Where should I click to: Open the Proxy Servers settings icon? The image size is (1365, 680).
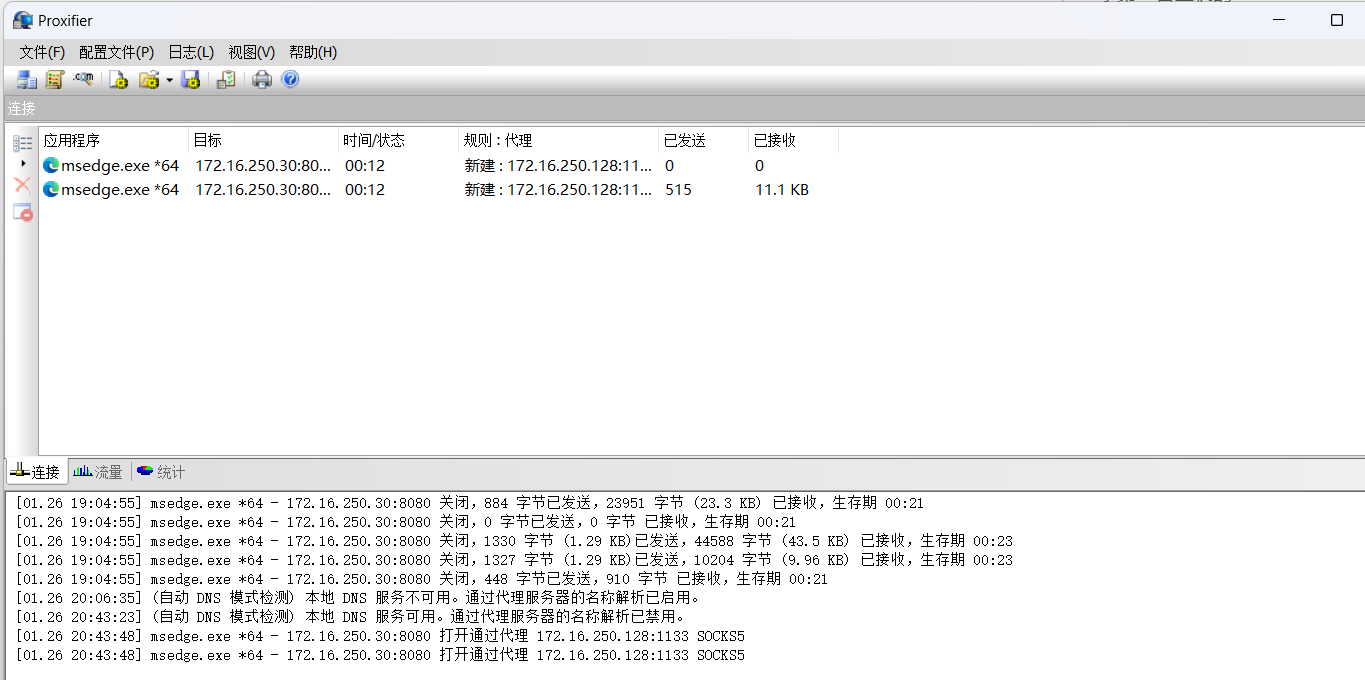pyautogui.click(x=27, y=80)
